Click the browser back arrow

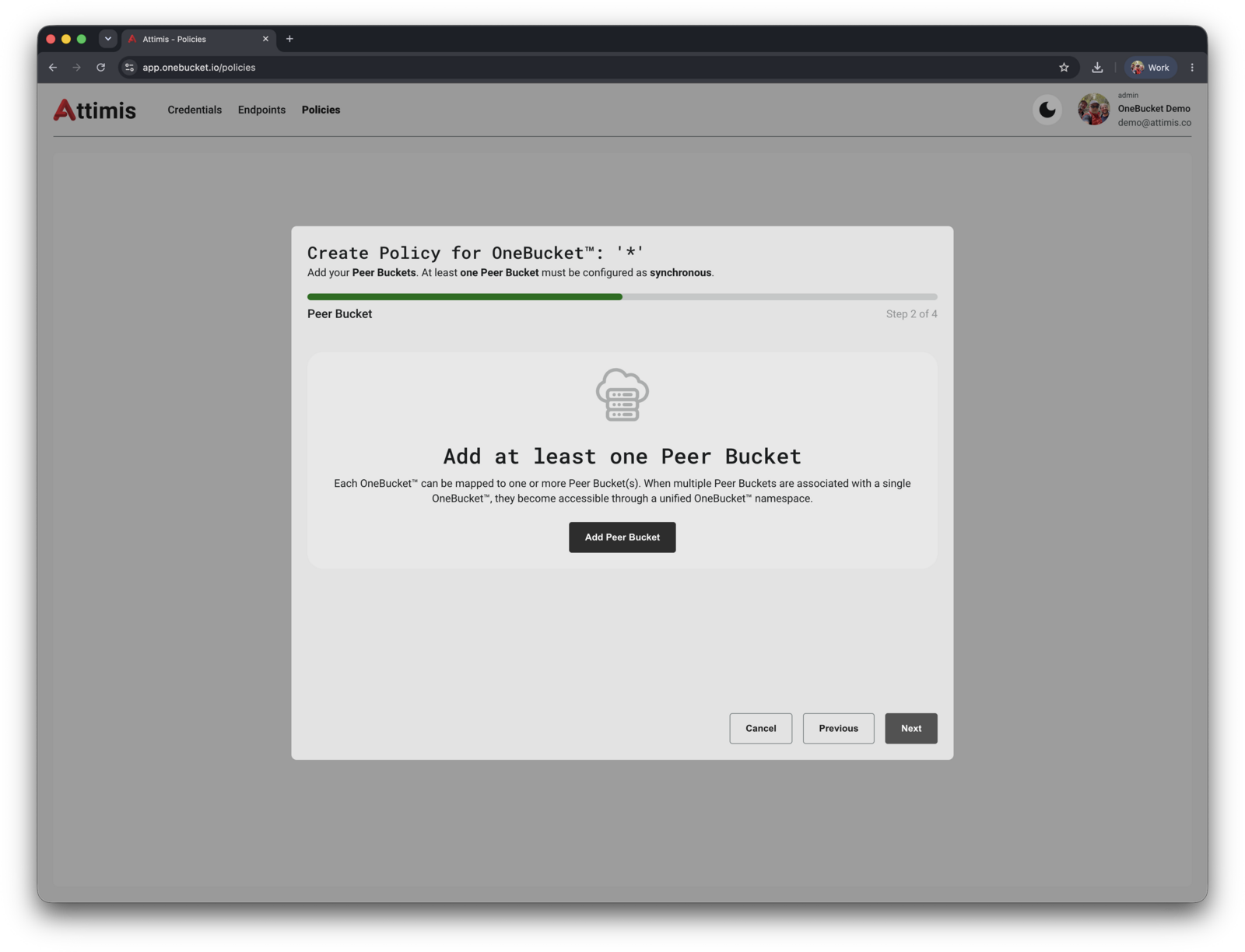tap(53, 68)
